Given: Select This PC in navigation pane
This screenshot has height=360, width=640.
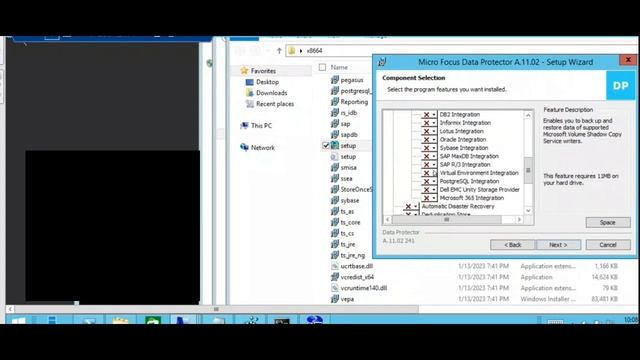Looking at the screenshot, I should pyautogui.click(x=261, y=126).
